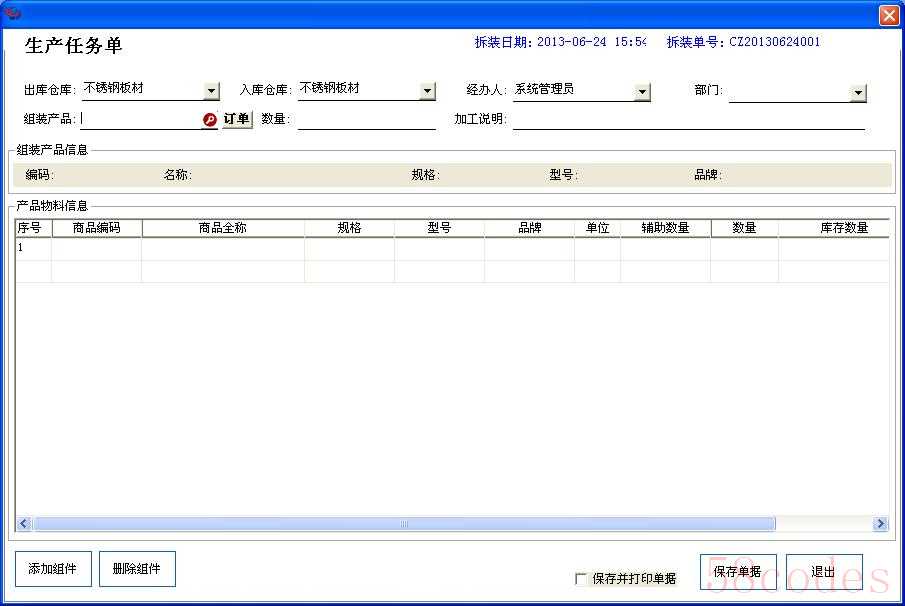Click the app icon in title bar
The width and height of the screenshot is (905, 606).
pyautogui.click(x=13, y=14)
